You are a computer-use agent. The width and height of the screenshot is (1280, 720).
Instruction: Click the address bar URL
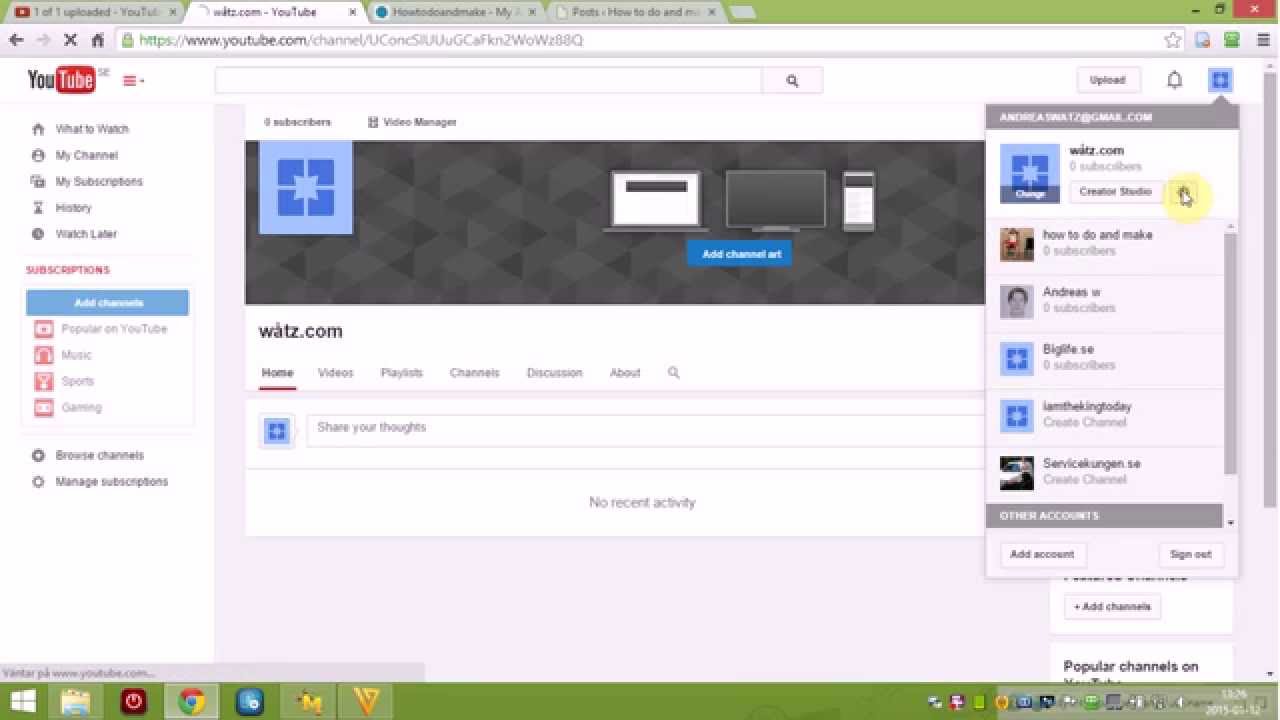point(361,40)
